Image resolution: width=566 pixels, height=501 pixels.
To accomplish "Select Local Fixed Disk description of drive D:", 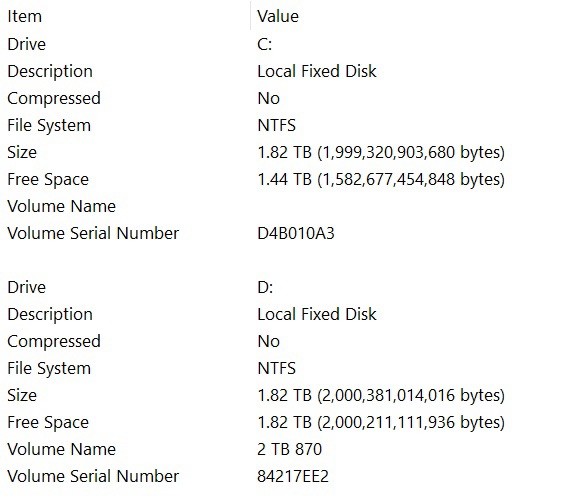I will pos(317,314).
